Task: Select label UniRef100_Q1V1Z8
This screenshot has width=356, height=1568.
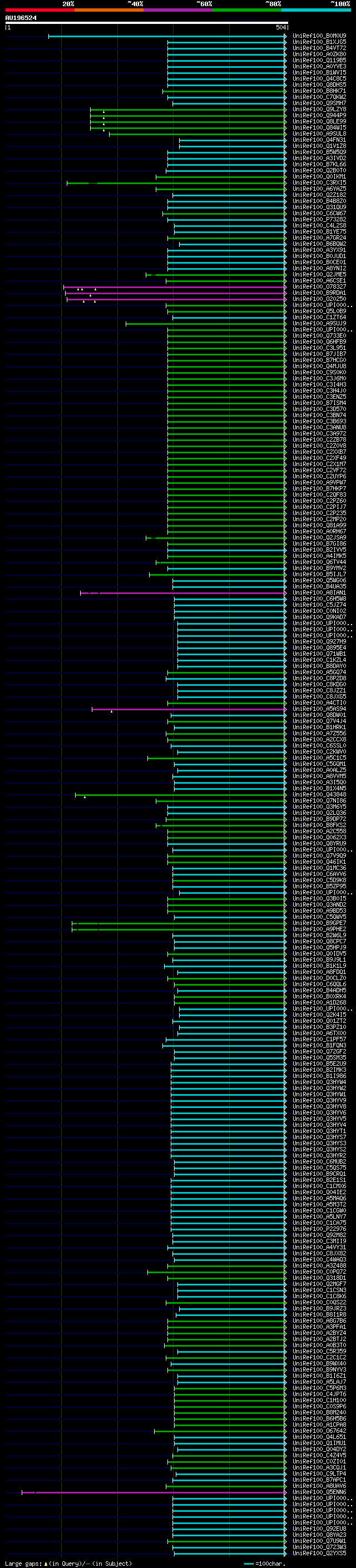Action: coord(319,146)
